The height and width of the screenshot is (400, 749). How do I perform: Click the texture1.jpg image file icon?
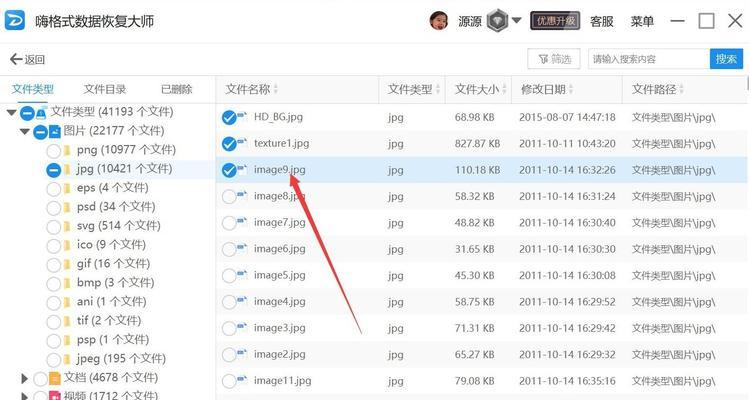tap(242, 142)
